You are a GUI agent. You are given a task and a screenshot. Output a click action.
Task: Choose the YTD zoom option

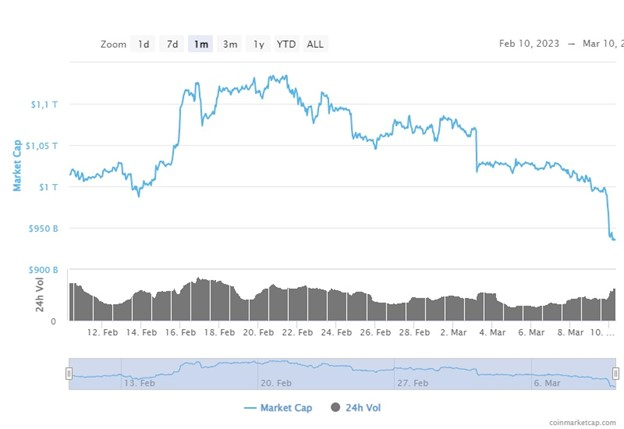click(287, 44)
